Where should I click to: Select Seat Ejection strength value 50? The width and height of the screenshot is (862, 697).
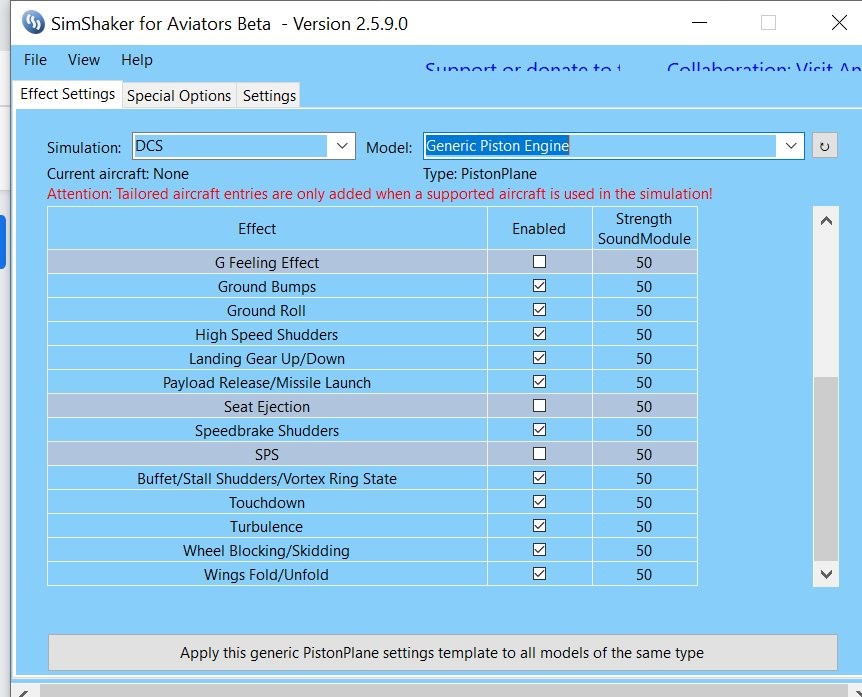click(x=644, y=407)
